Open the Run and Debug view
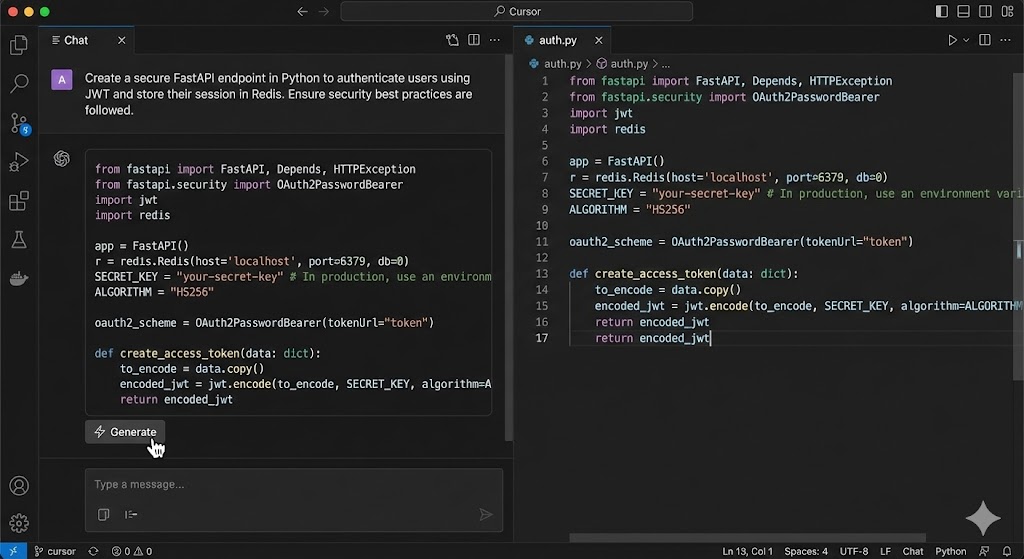This screenshot has width=1024, height=559. [x=18, y=162]
